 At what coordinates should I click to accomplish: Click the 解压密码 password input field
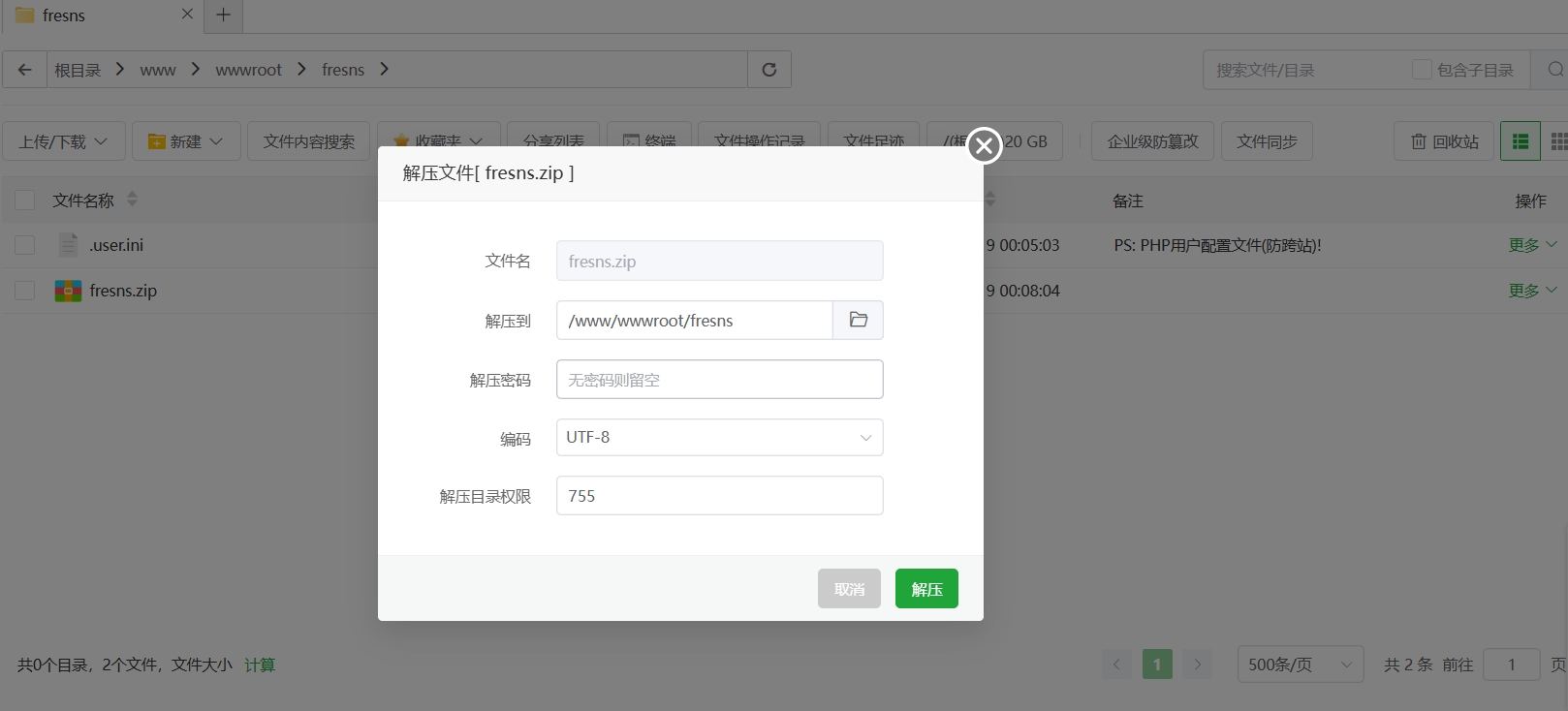click(719, 380)
